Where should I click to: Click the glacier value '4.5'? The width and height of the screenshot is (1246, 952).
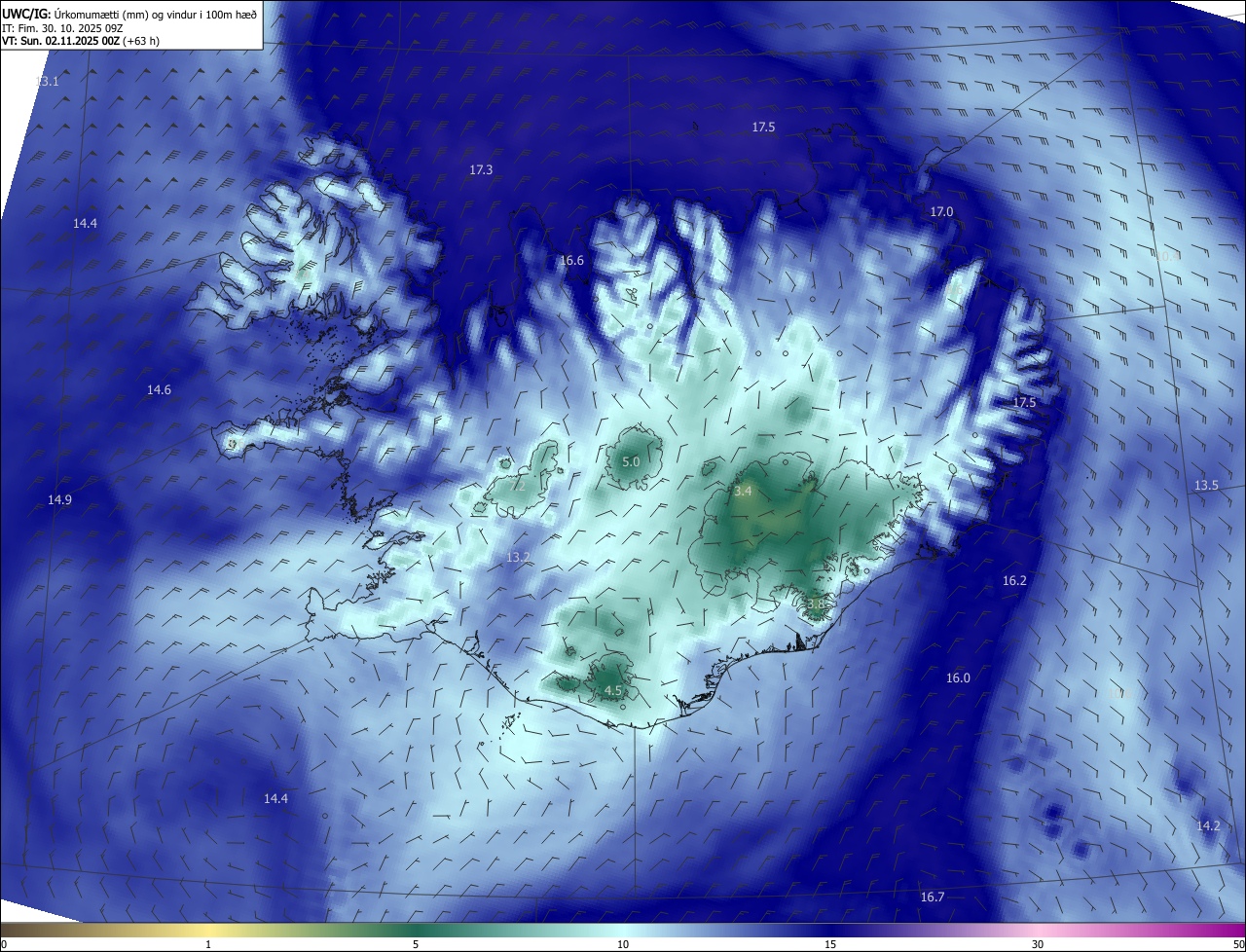[x=613, y=690]
